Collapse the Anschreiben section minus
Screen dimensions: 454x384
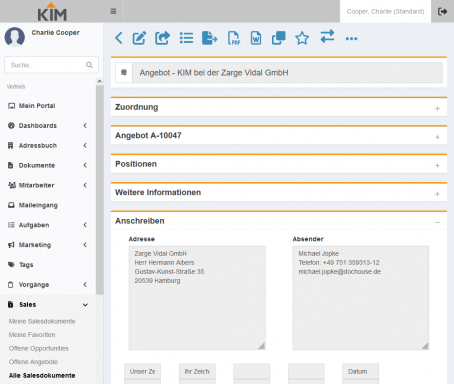click(437, 222)
